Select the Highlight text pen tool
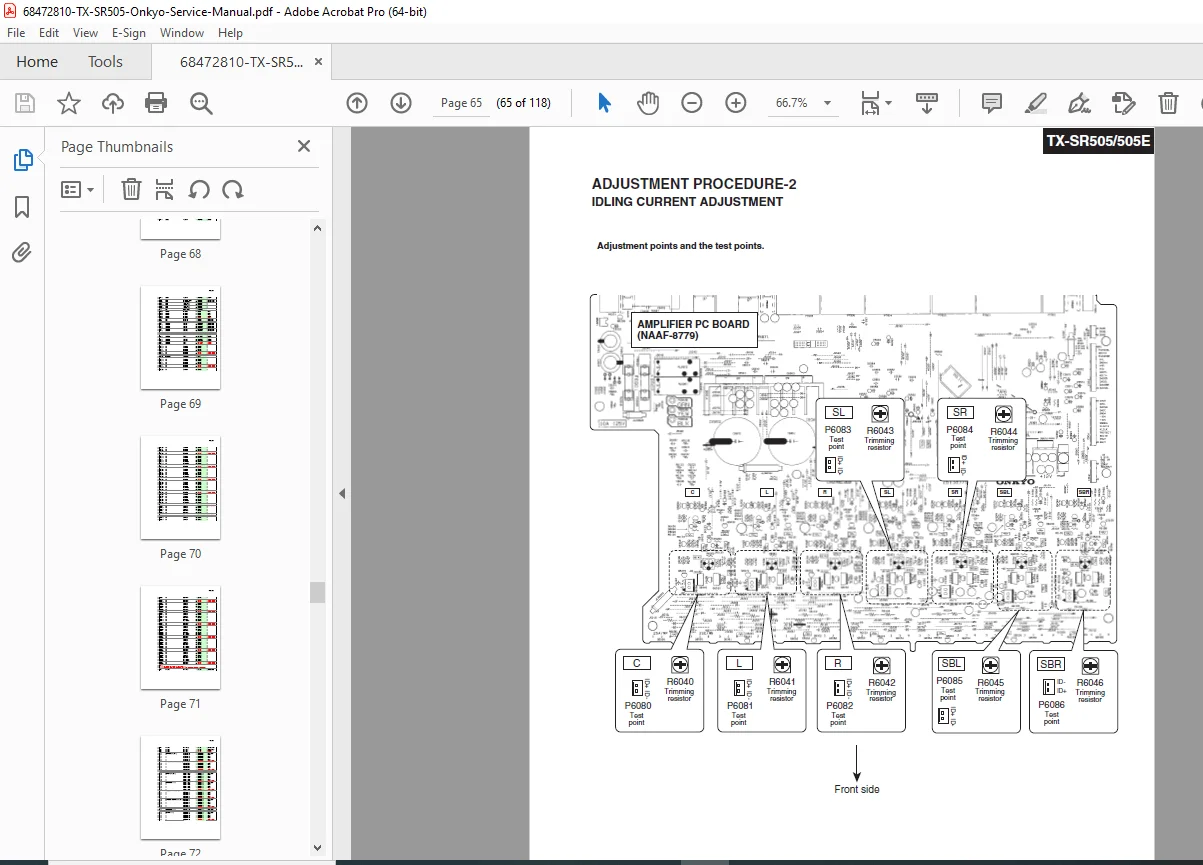The image size is (1203, 865). coord(1036,103)
